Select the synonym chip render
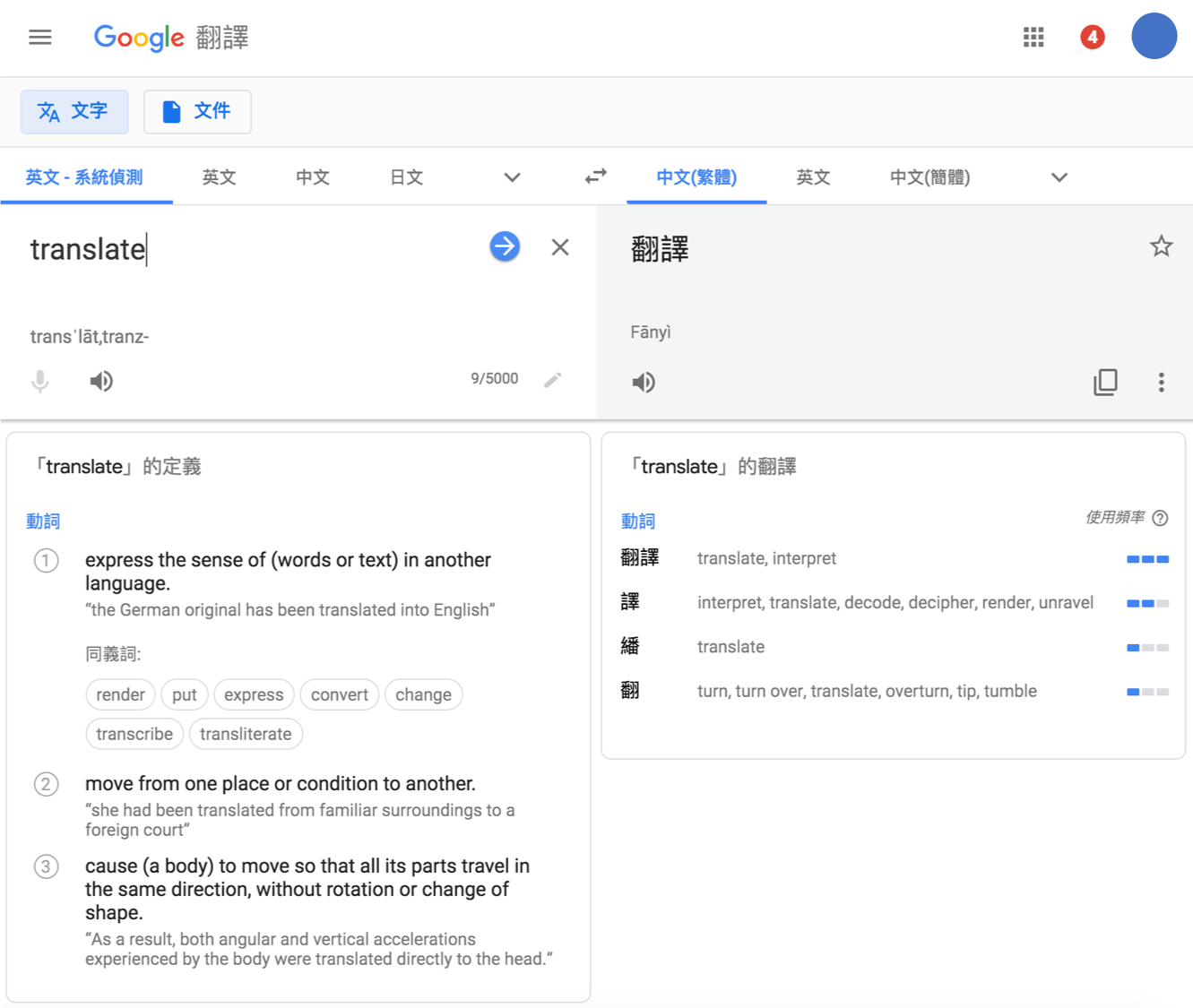 120,694
